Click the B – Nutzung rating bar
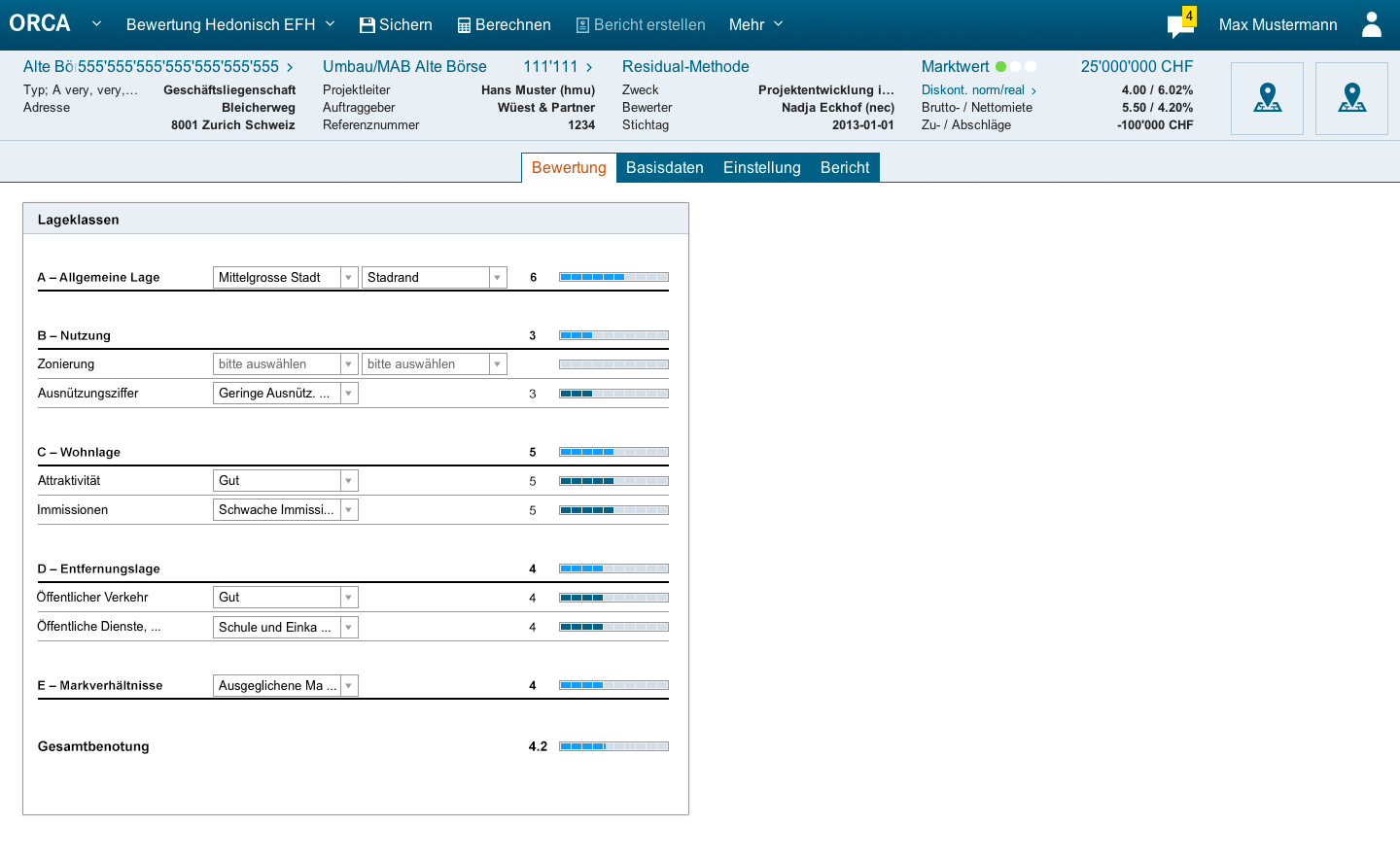1400x861 pixels. (613, 335)
